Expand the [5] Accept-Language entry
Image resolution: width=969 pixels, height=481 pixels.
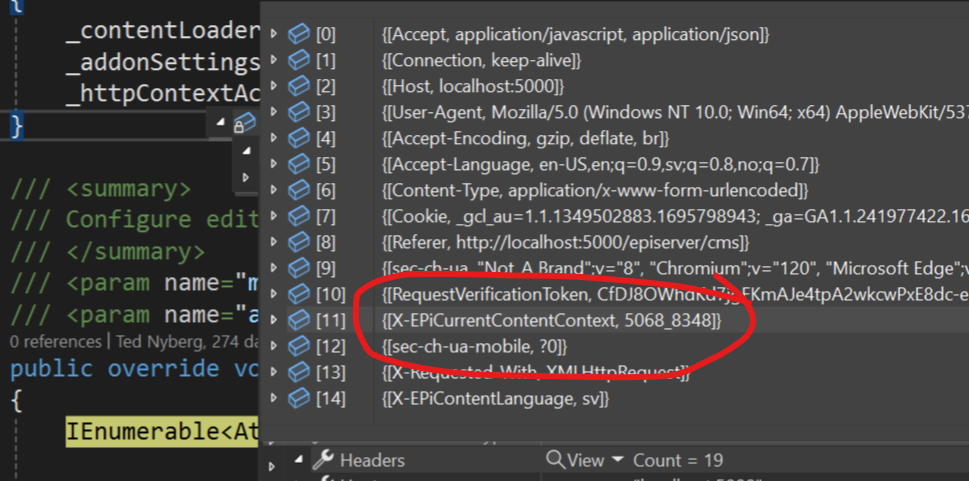[x=275, y=164]
